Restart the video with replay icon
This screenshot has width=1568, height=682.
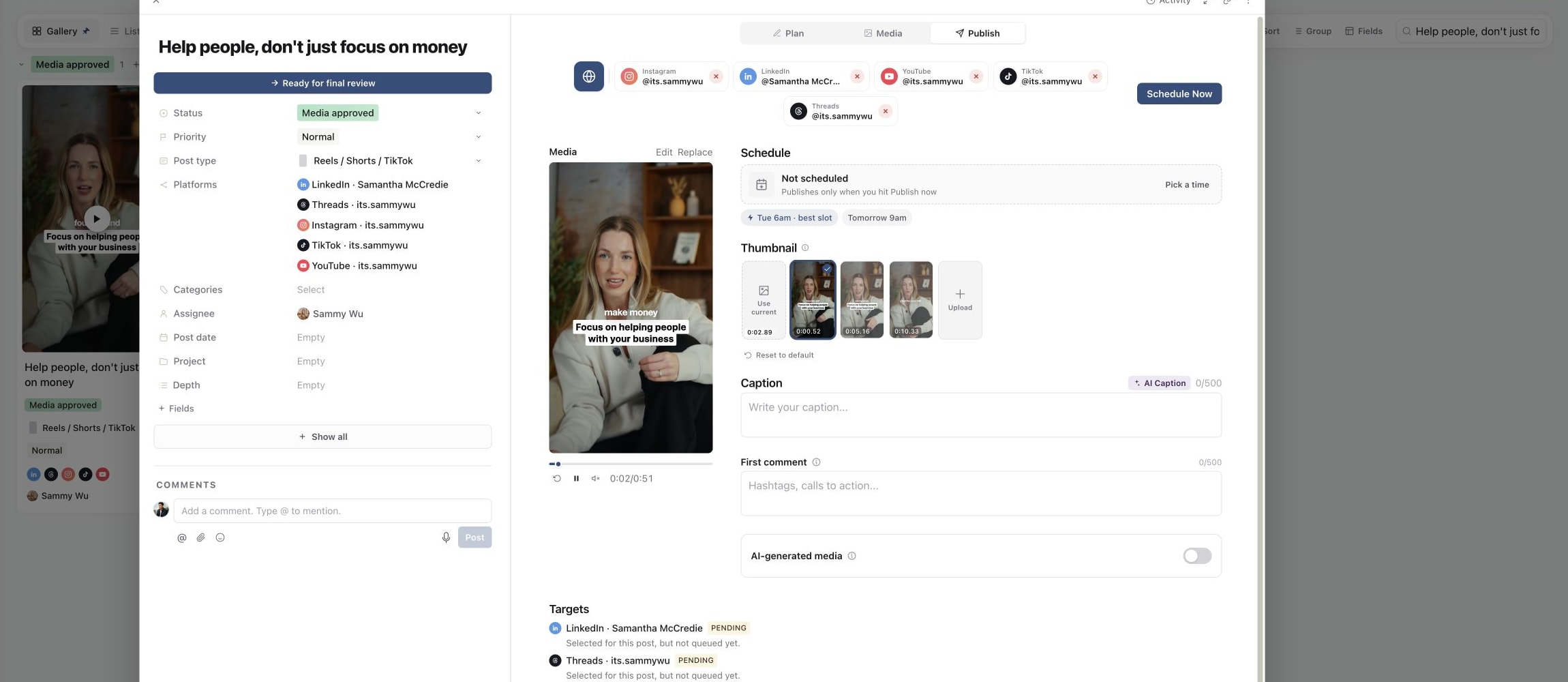coord(557,479)
